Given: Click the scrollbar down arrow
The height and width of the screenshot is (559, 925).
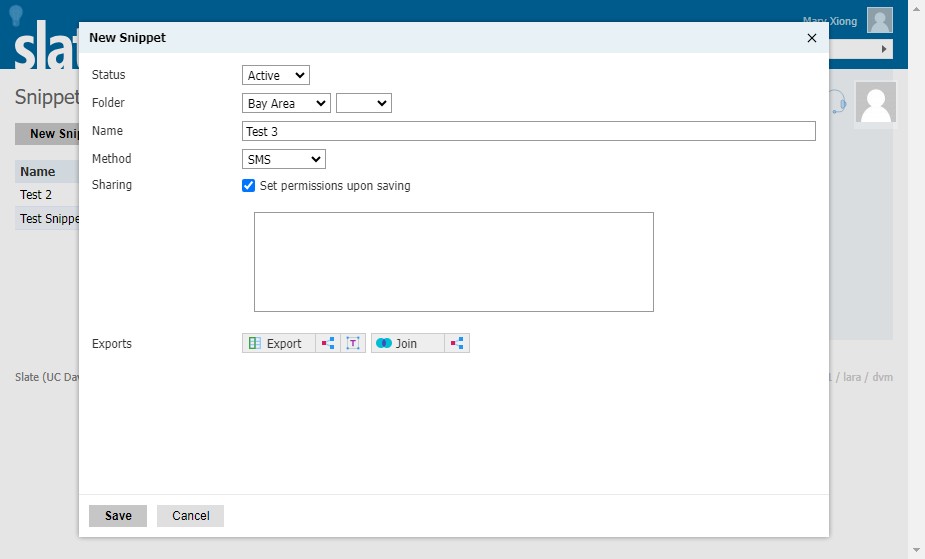Looking at the screenshot, I should click(x=916, y=551).
